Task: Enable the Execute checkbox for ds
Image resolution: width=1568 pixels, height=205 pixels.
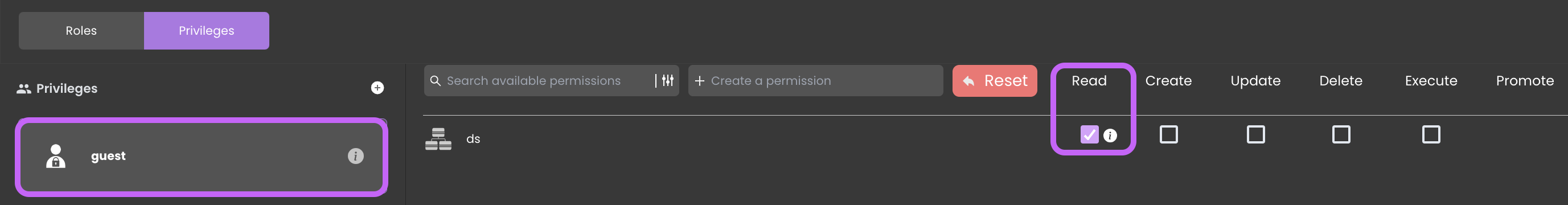Action: (1431, 134)
